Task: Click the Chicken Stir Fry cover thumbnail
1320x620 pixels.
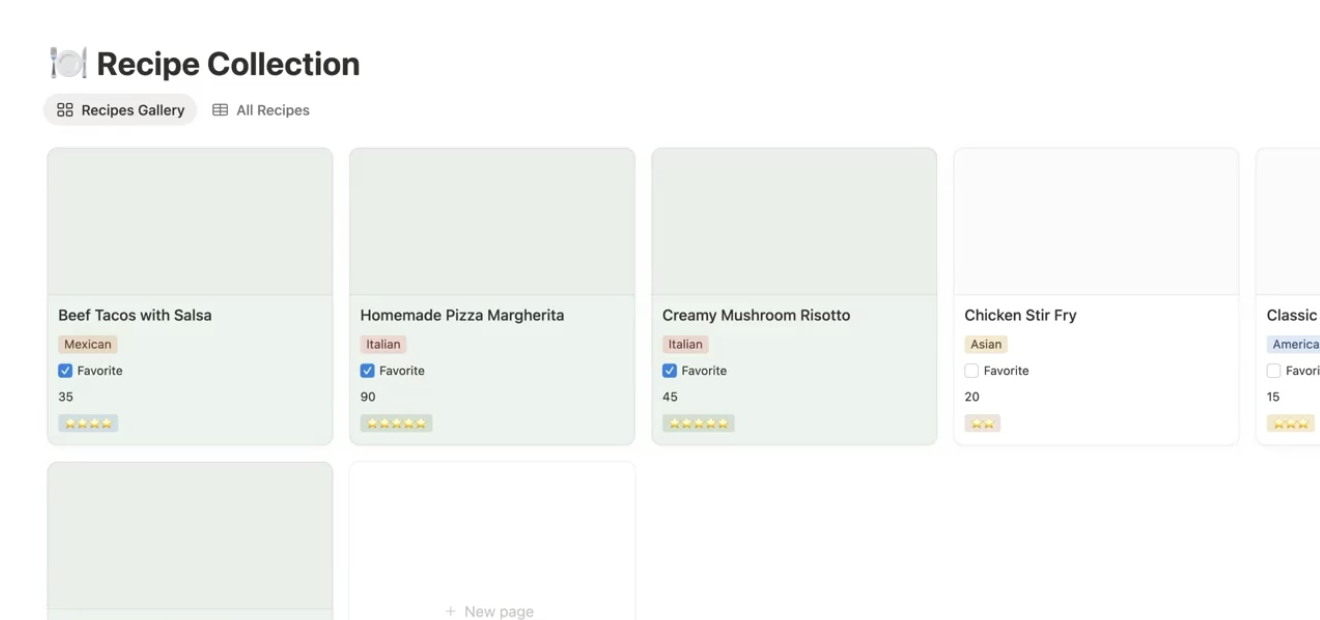Action: pyautogui.click(x=1096, y=222)
